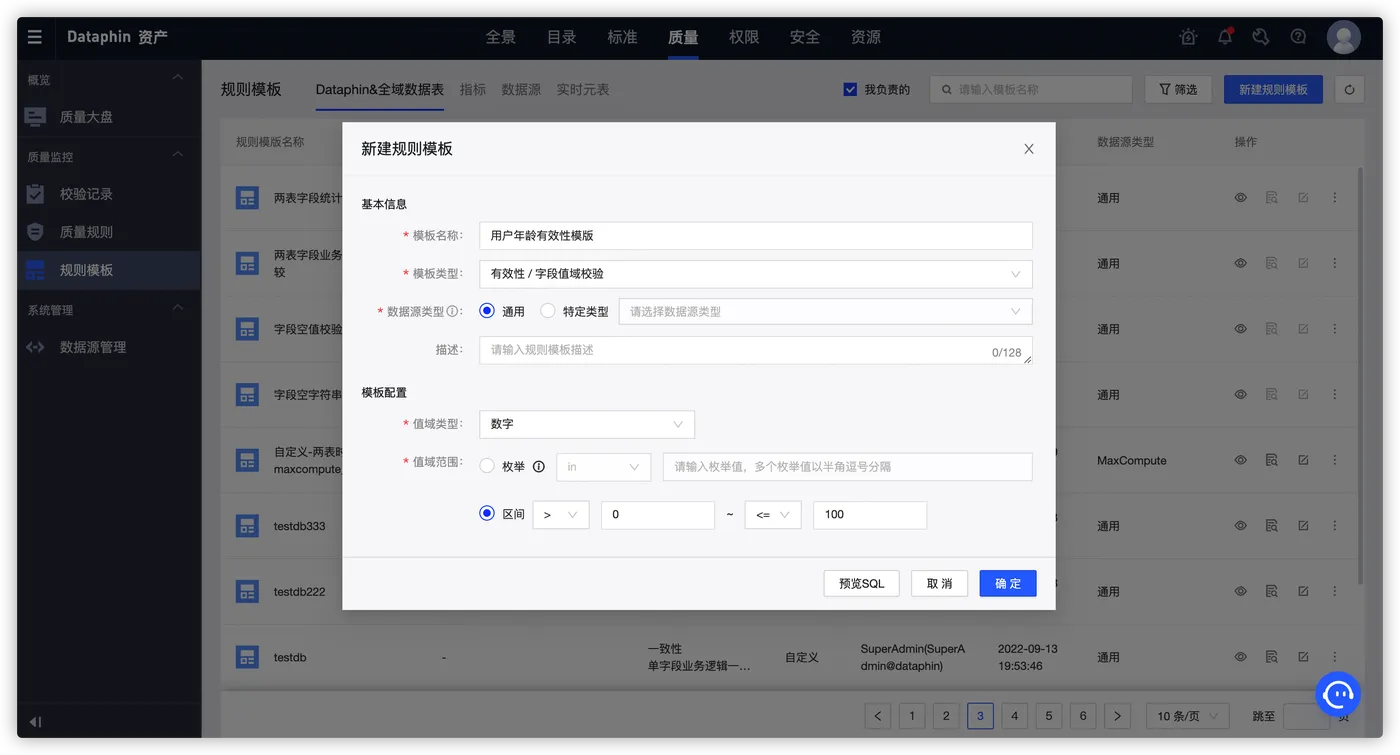Click the 质量规则 shield icon
Image resolution: width=1400 pixels, height=755 pixels.
pyautogui.click(x=36, y=232)
